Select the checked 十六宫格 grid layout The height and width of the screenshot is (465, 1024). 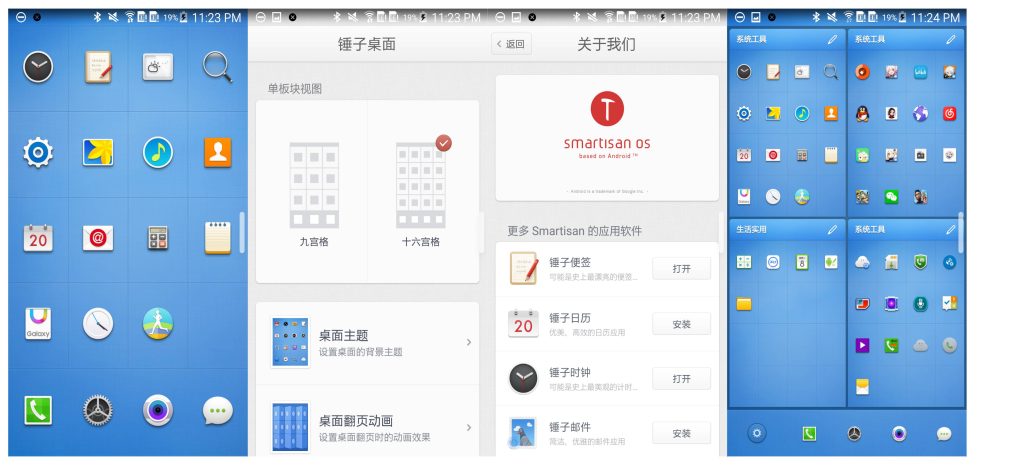tap(420, 190)
